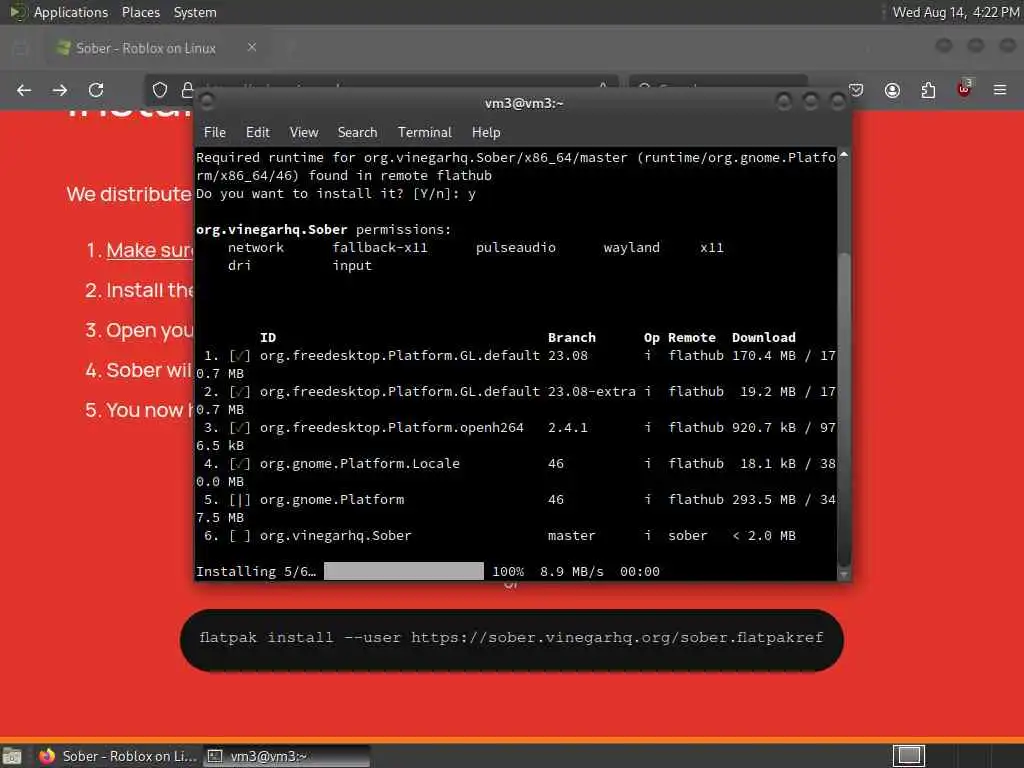Click the show desktop icon in taskbar
Viewport: 1024px width, 768px height.
(12, 756)
